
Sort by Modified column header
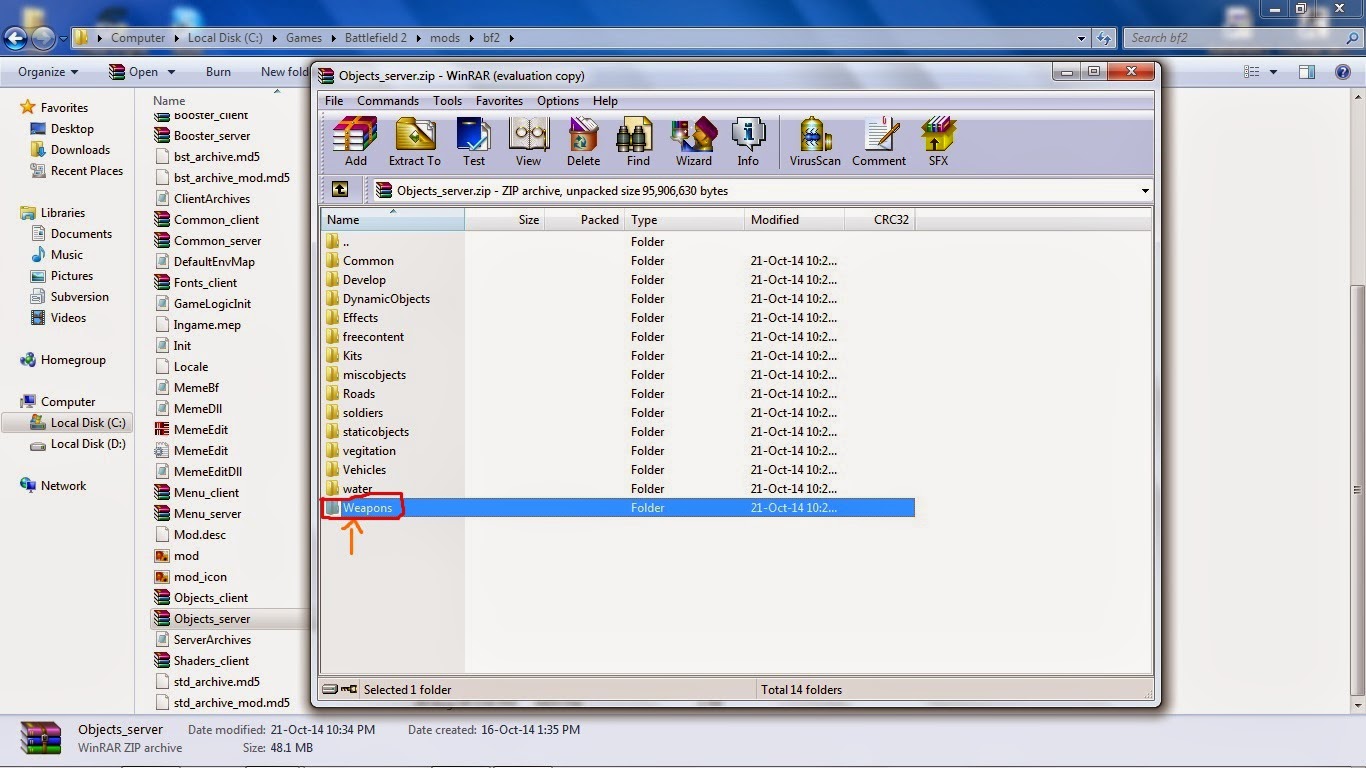point(795,219)
